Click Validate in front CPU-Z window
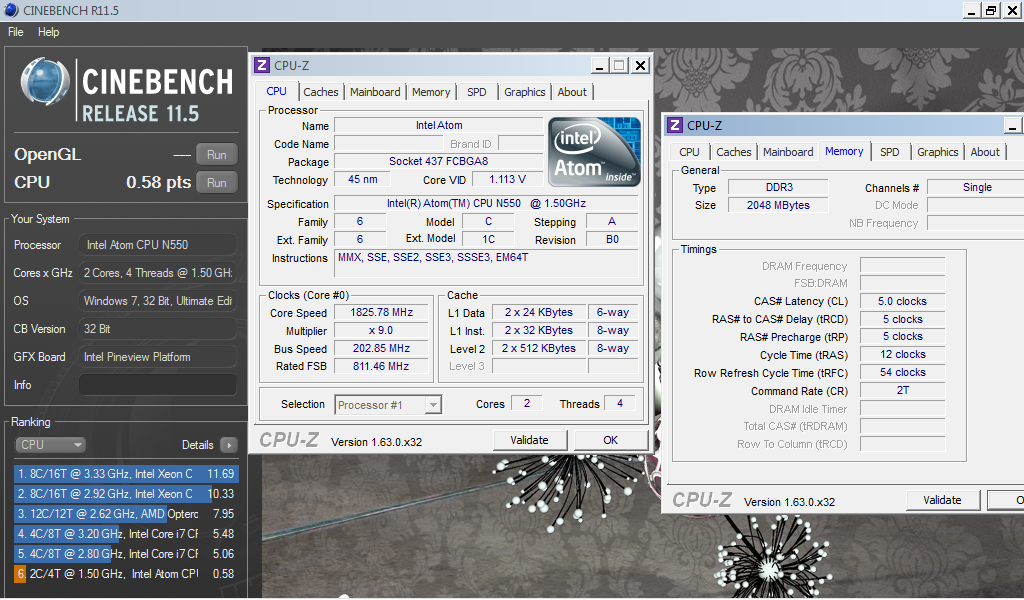The image size is (1024, 600). point(530,440)
